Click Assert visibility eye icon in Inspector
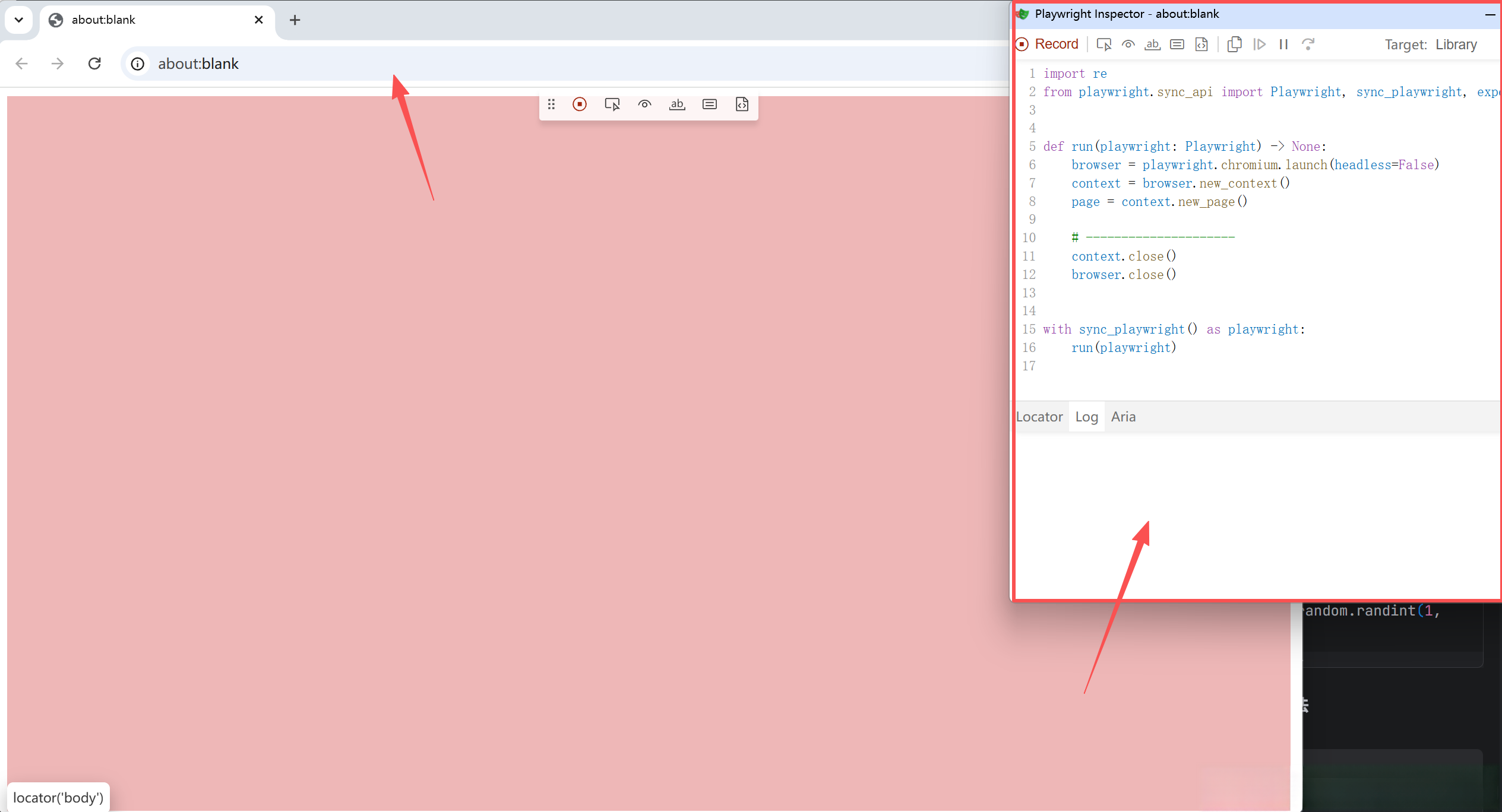 (1128, 45)
